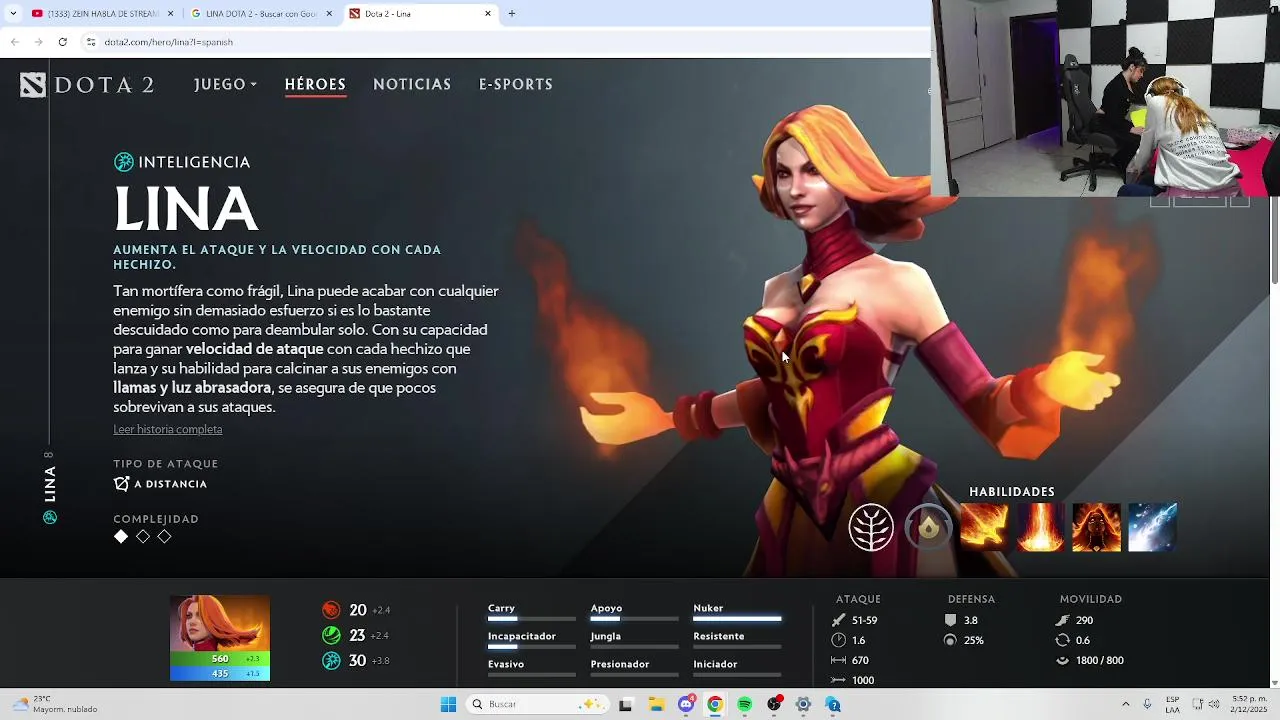Click the green agility attribute icon
The height and width of the screenshot is (720, 1280).
[x=331, y=635]
